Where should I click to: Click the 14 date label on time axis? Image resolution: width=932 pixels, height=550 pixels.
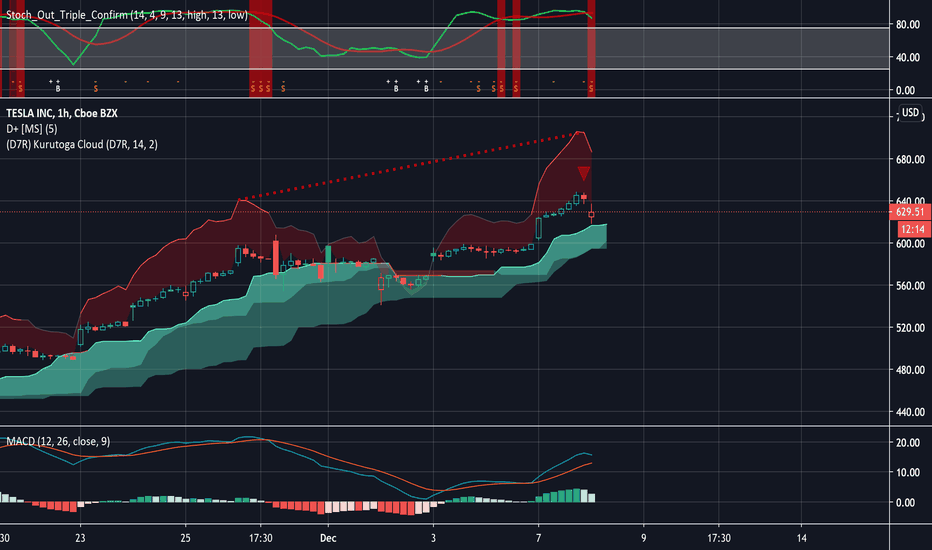click(x=802, y=538)
